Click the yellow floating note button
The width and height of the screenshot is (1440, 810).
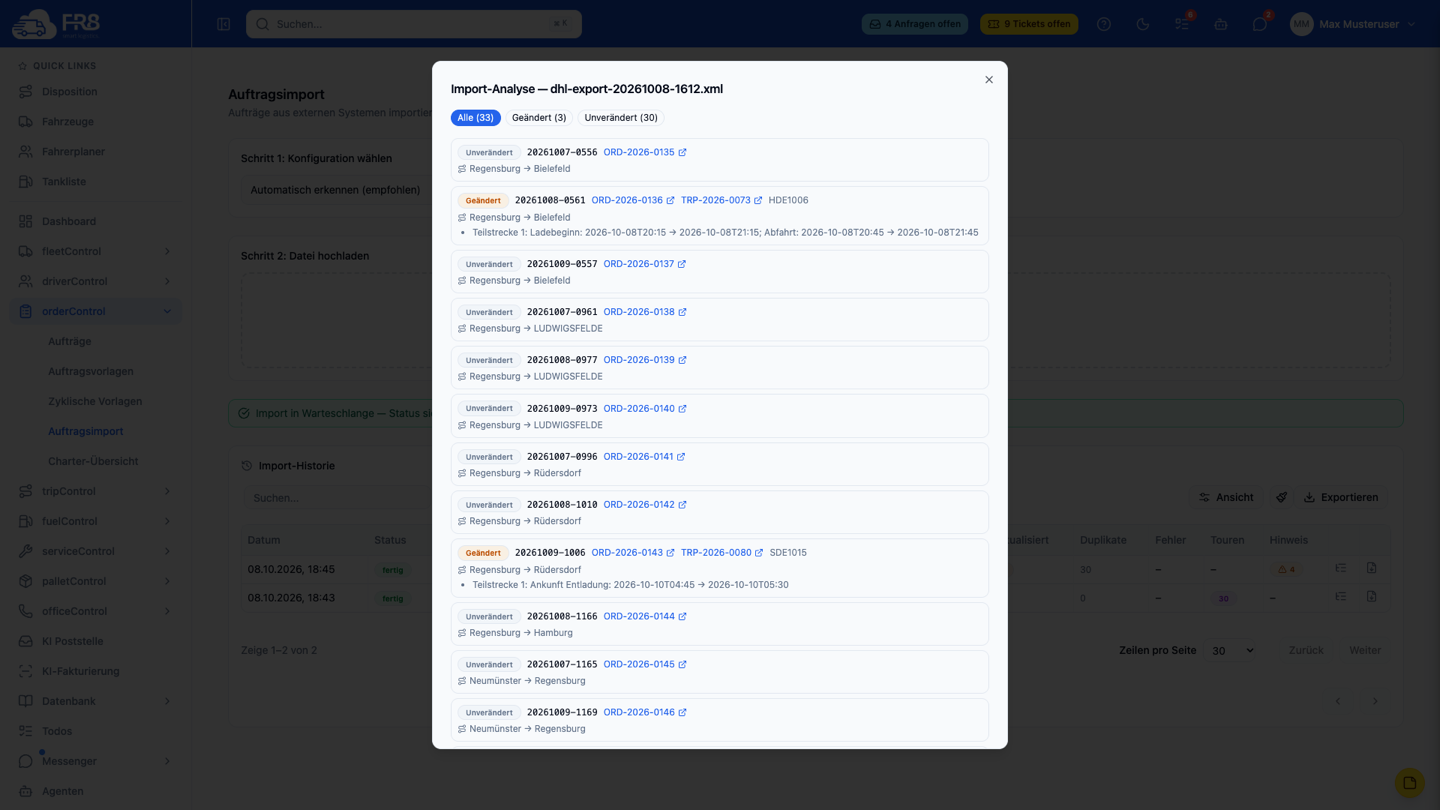point(1410,783)
